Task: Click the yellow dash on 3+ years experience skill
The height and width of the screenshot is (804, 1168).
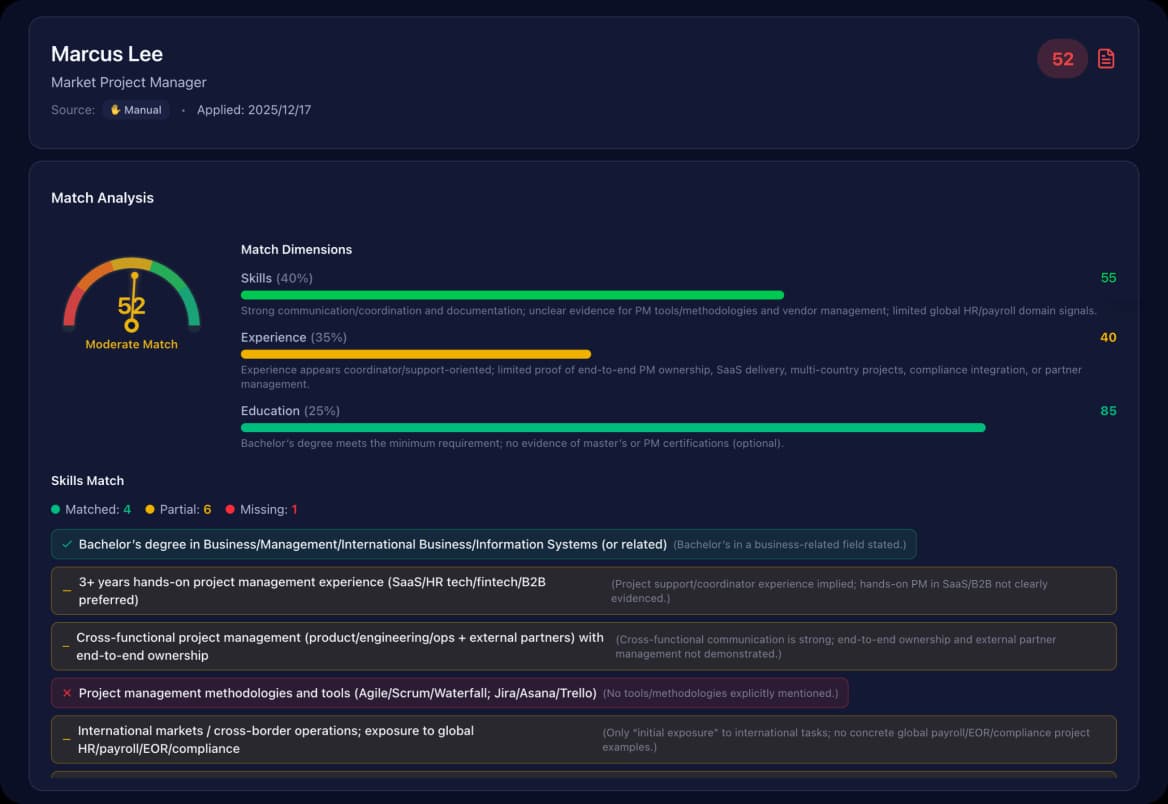Action: [x=65, y=591]
